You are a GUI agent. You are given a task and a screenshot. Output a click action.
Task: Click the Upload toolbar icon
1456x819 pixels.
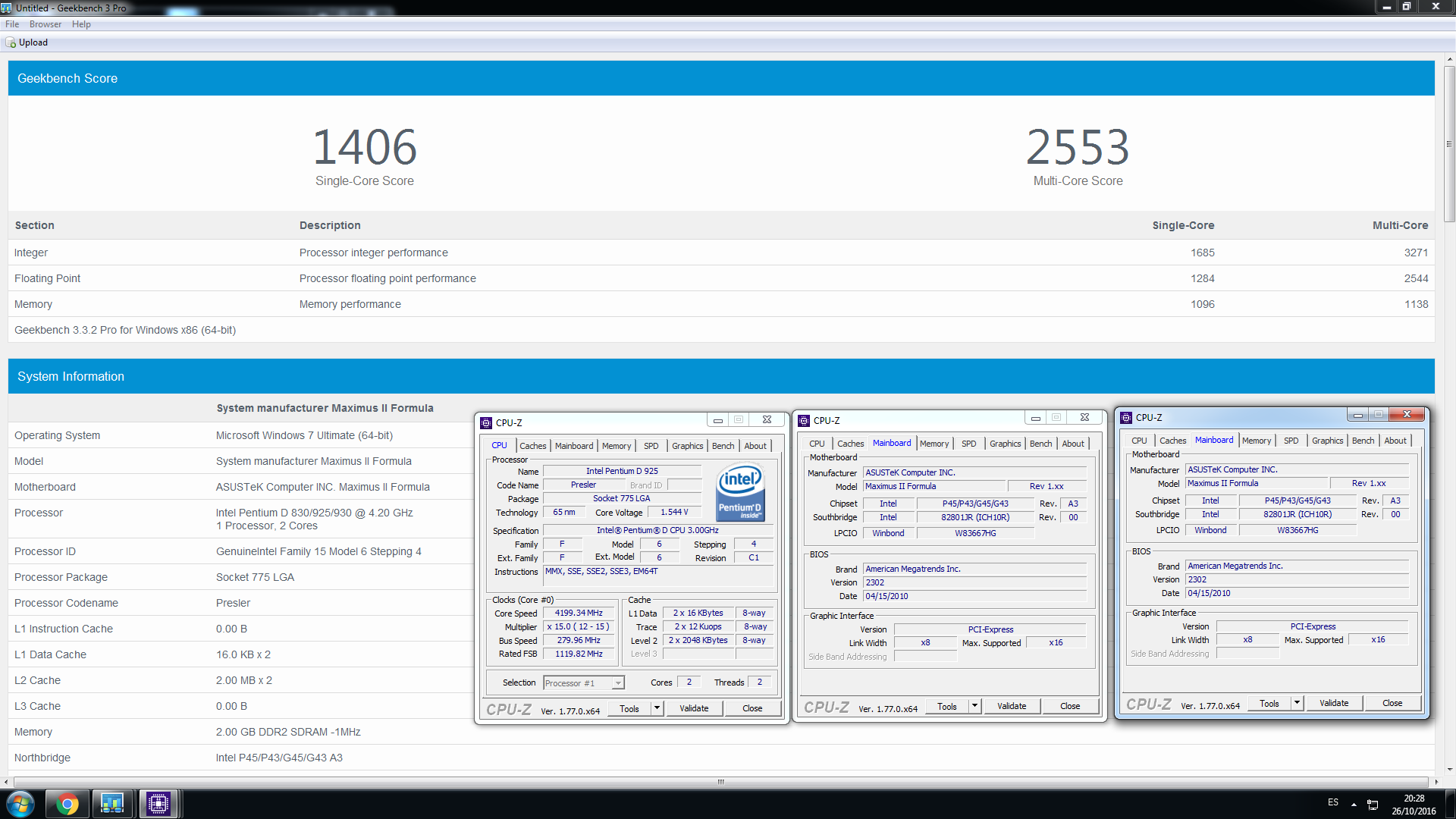tap(11, 43)
